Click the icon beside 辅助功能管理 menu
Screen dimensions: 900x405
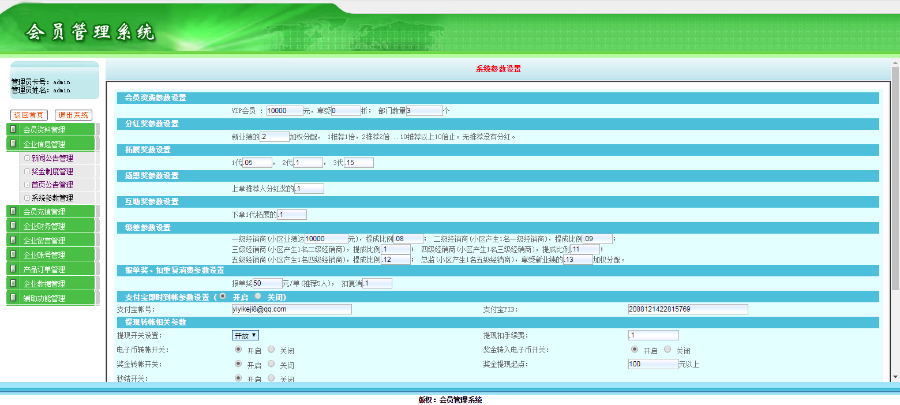pyautogui.click(x=13, y=298)
